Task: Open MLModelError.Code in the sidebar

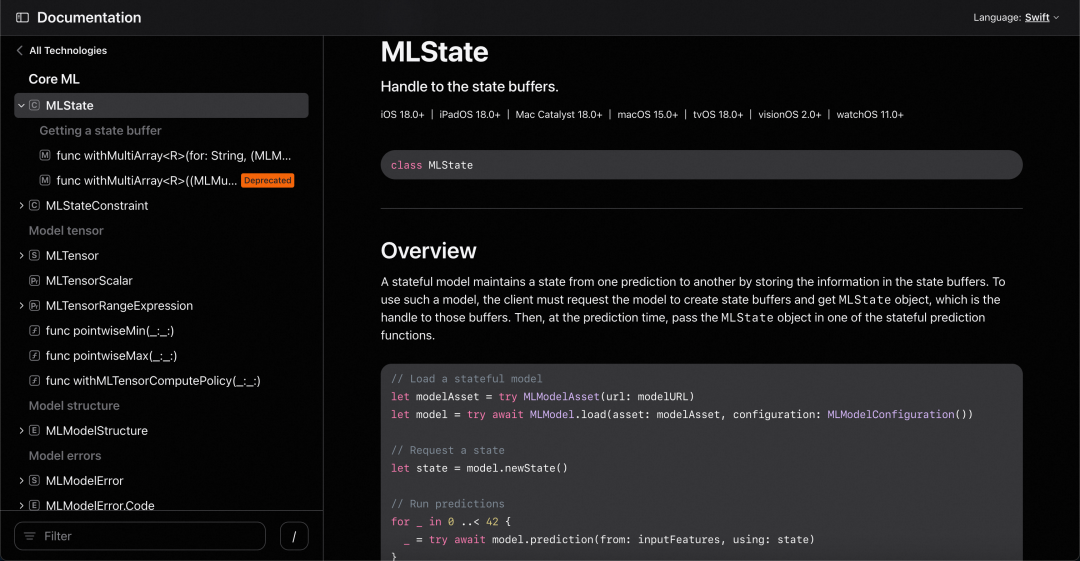Action: click(100, 505)
